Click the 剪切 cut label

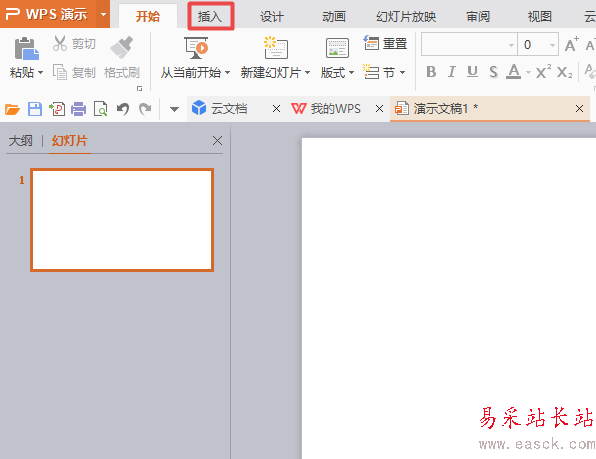(x=84, y=44)
